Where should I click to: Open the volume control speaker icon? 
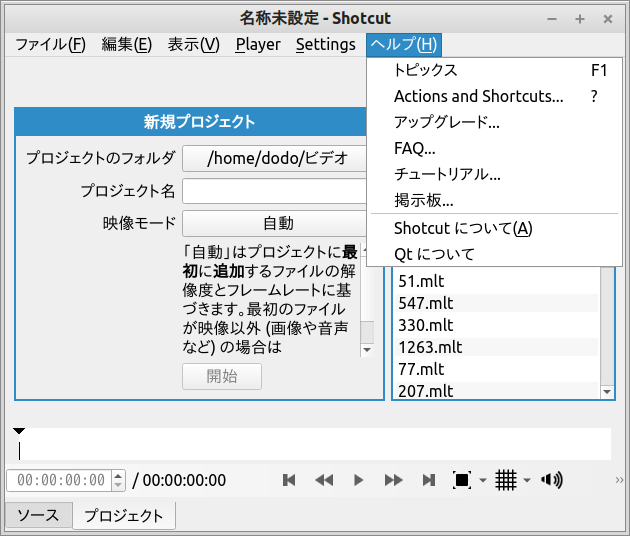(x=552, y=480)
